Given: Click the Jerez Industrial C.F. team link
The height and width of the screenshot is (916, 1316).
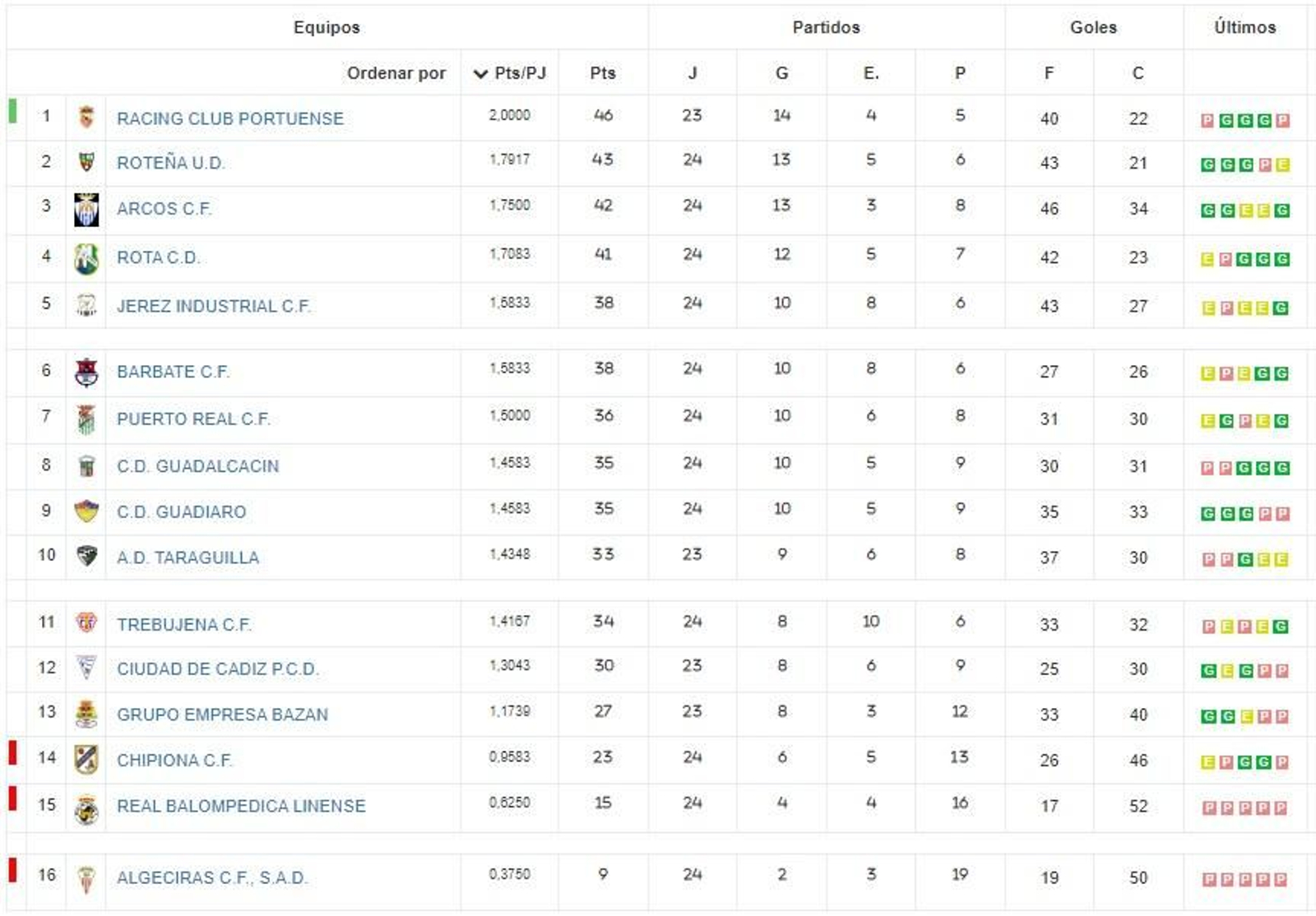Looking at the screenshot, I should click(x=214, y=305).
